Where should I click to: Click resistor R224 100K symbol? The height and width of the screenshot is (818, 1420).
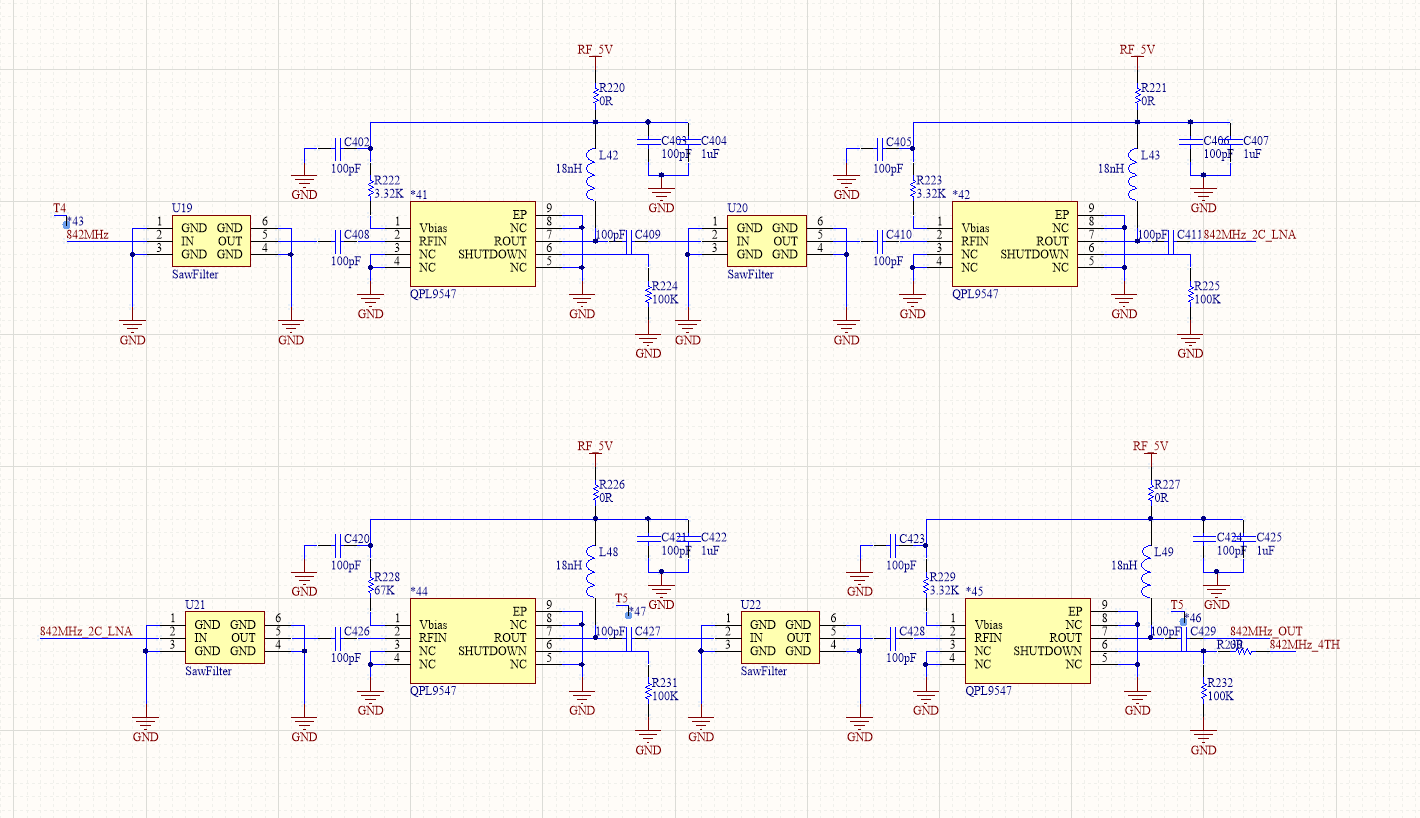[649, 292]
